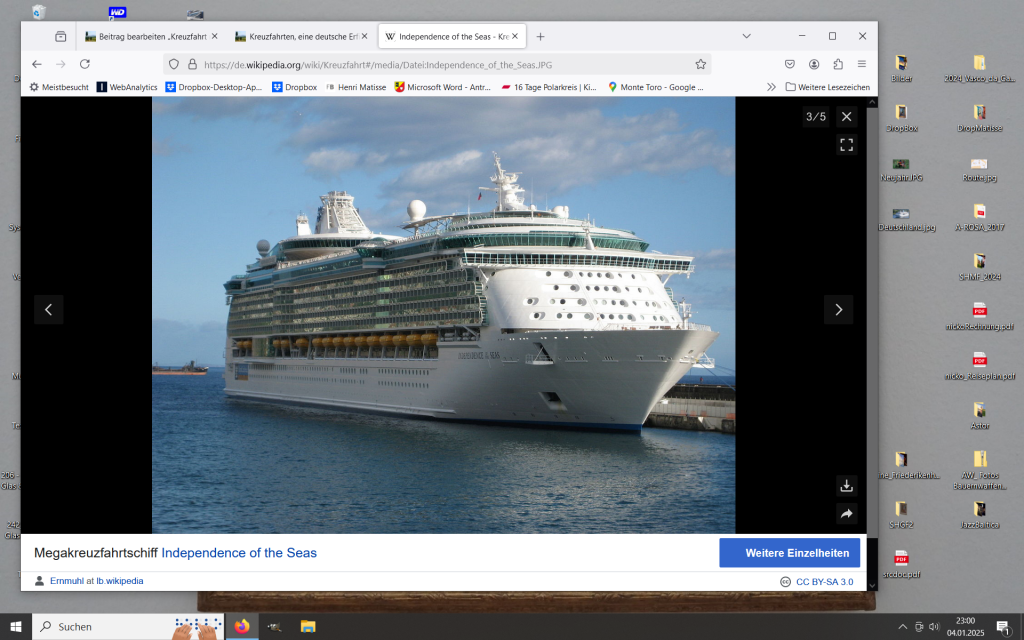Toggle fullscreen mode for the image
Screen dimensions: 1024x640
(x=846, y=145)
